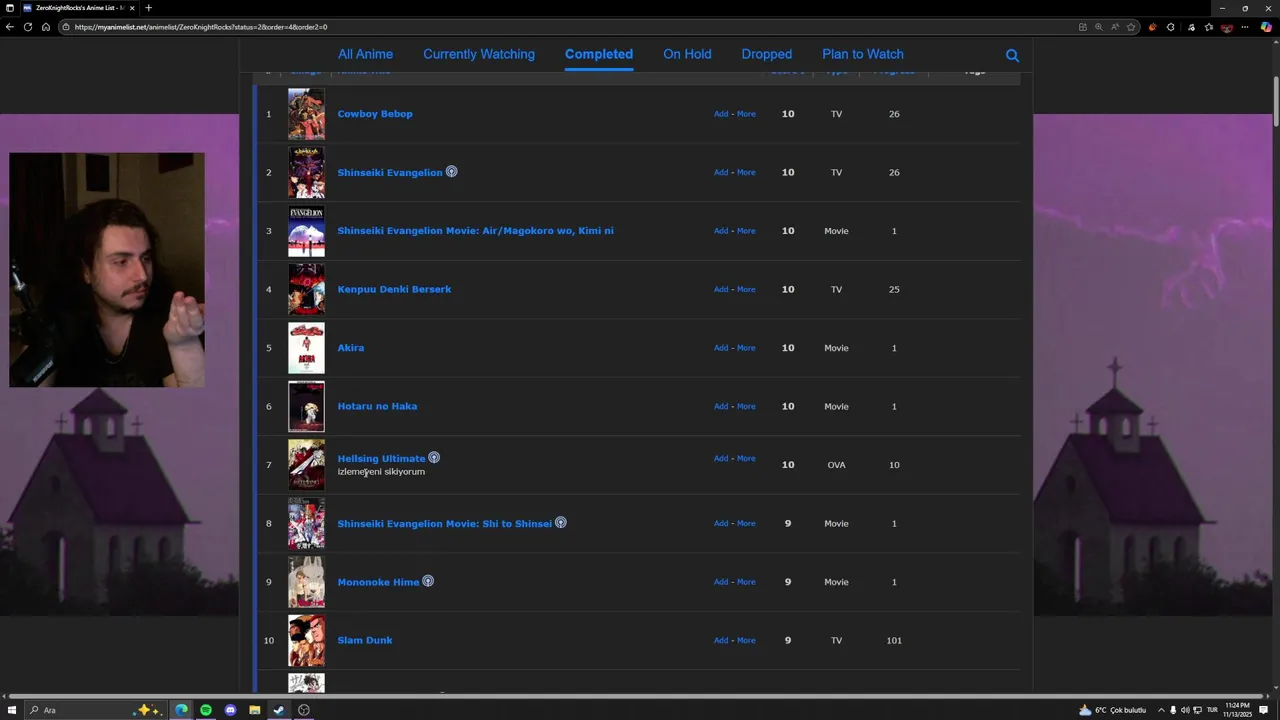
Task: Open Shinseiki Evangelion Movie: Air/Magokoro wo, Kimi ni
Action: point(475,231)
